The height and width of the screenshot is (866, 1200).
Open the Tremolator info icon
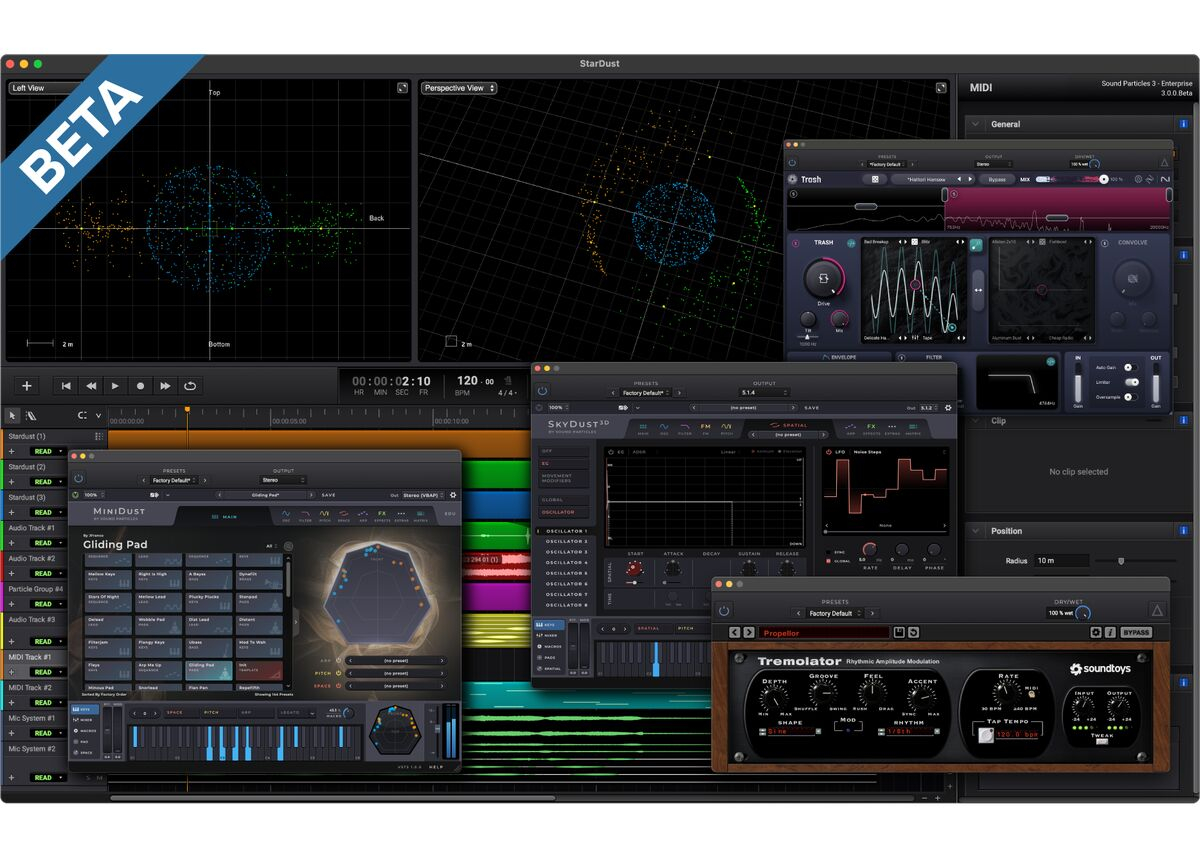click(1109, 633)
